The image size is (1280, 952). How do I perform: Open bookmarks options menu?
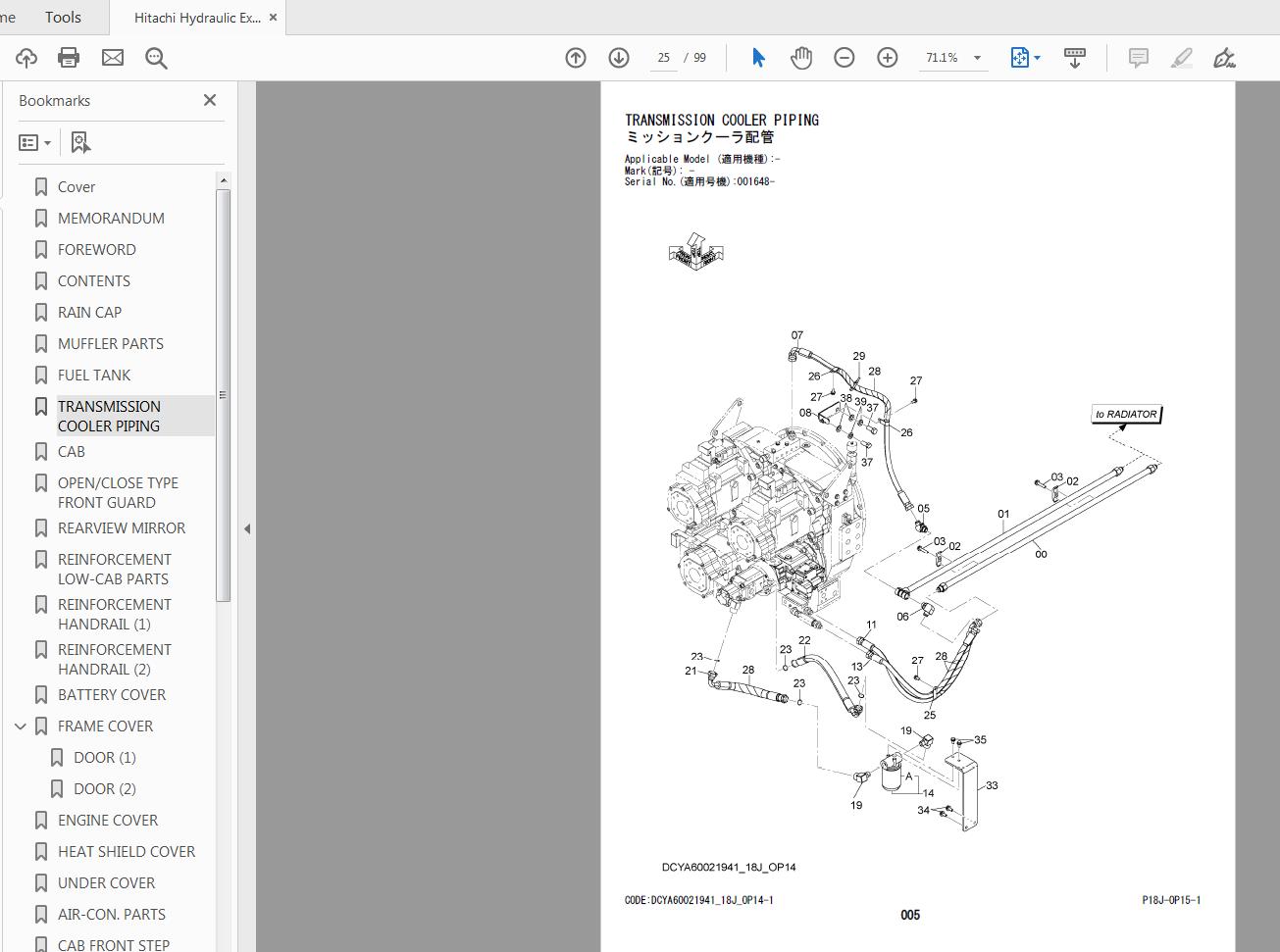click(x=34, y=143)
